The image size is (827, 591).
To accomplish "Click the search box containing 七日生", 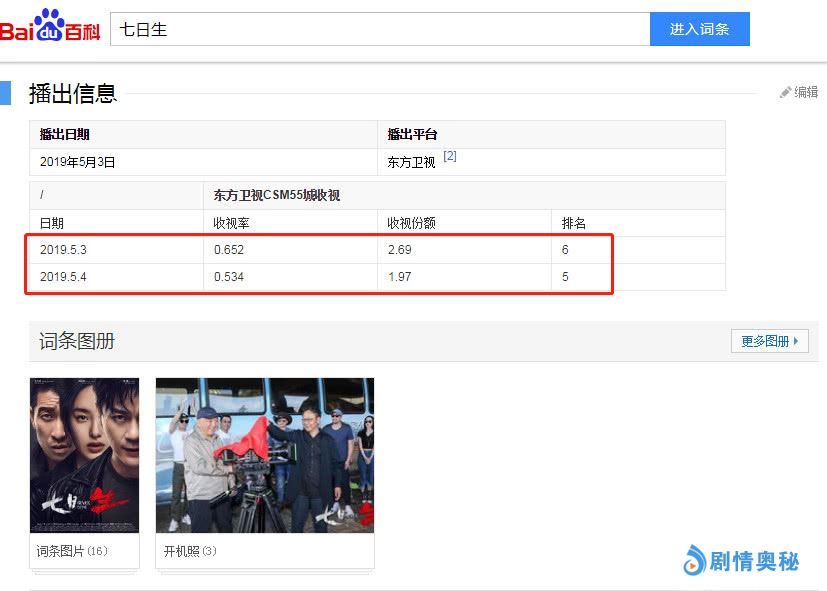I will tap(380, 29).
